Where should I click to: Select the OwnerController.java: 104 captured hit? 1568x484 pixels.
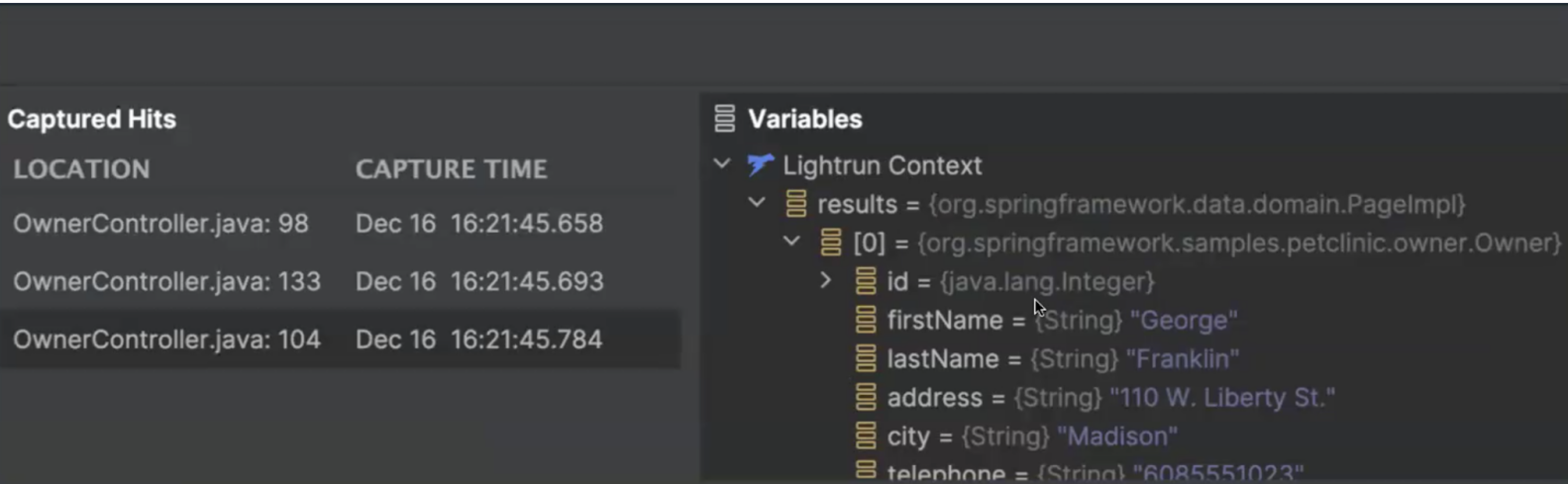(167, 339)
